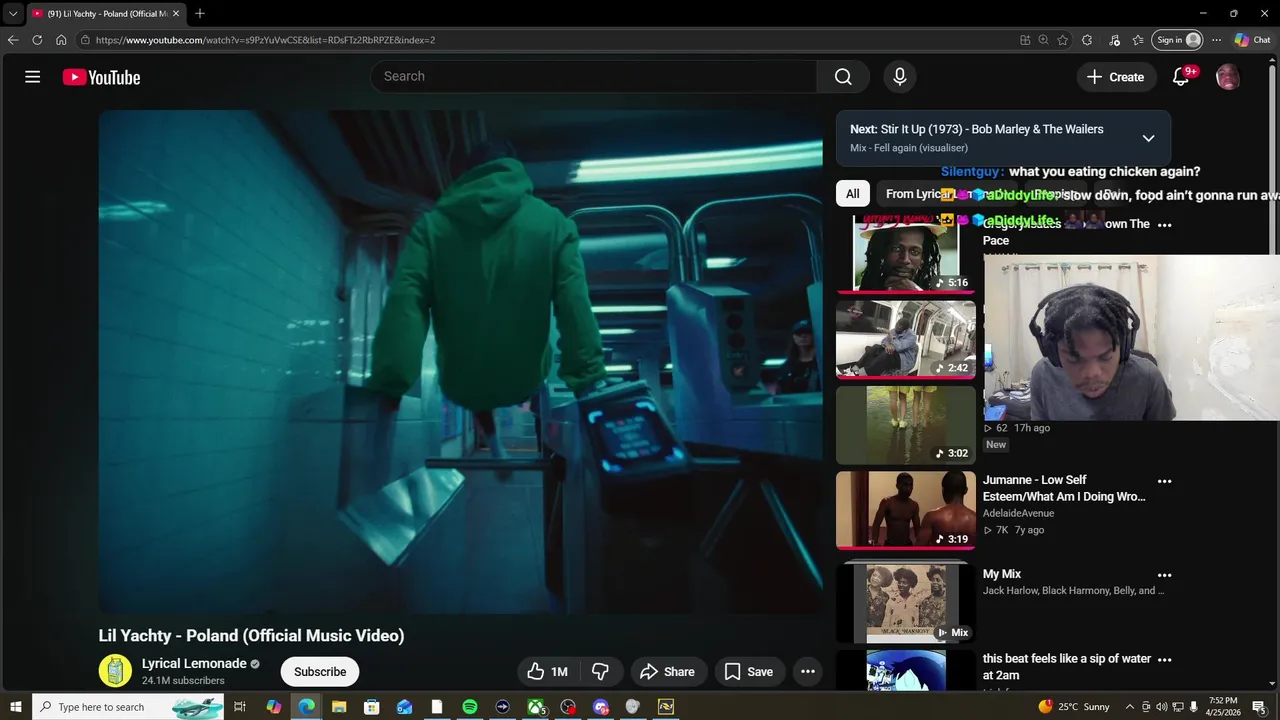
Task: Open Task View on the taskbar
Action: 240,707
